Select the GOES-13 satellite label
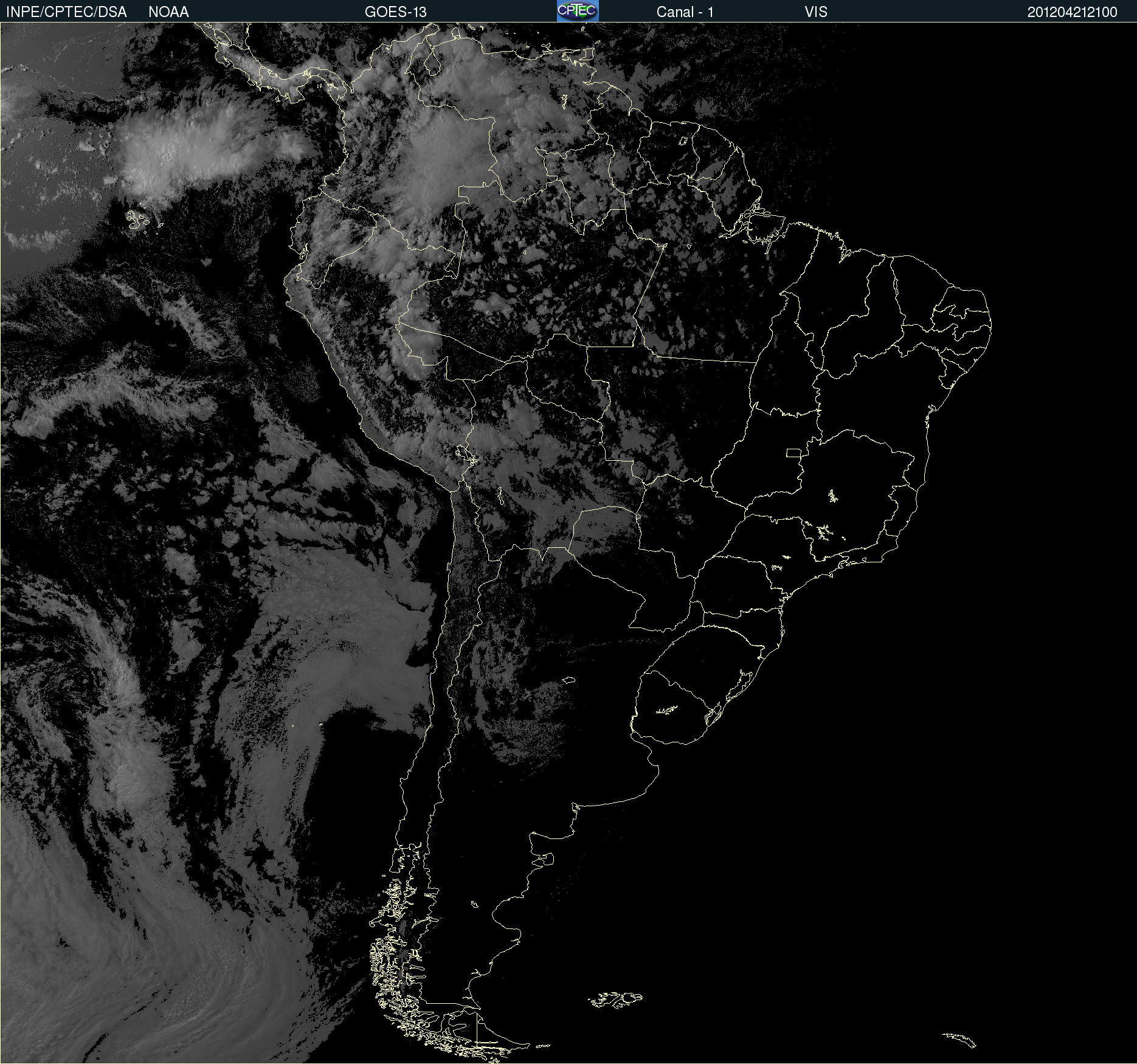 point(395,12)
